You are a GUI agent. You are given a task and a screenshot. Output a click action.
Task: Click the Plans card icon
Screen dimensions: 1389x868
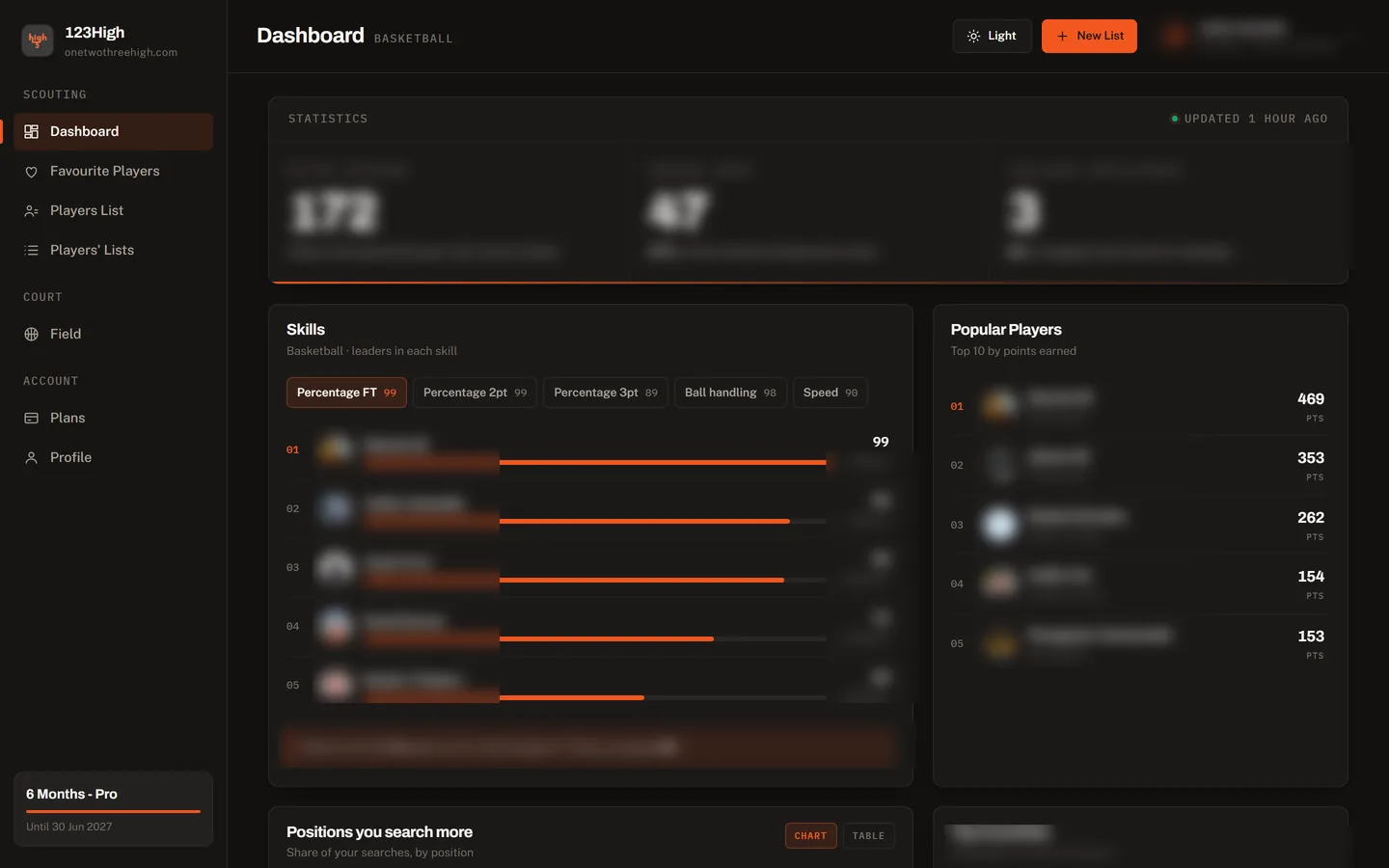click(x=31, y=419)
